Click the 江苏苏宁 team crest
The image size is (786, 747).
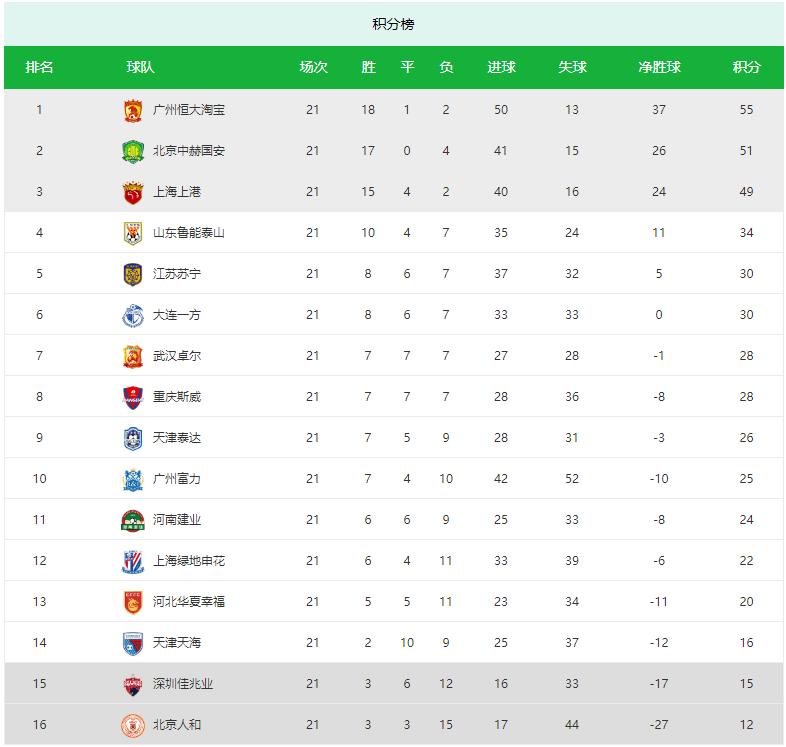pyautogui.click(x=132, y=274)
